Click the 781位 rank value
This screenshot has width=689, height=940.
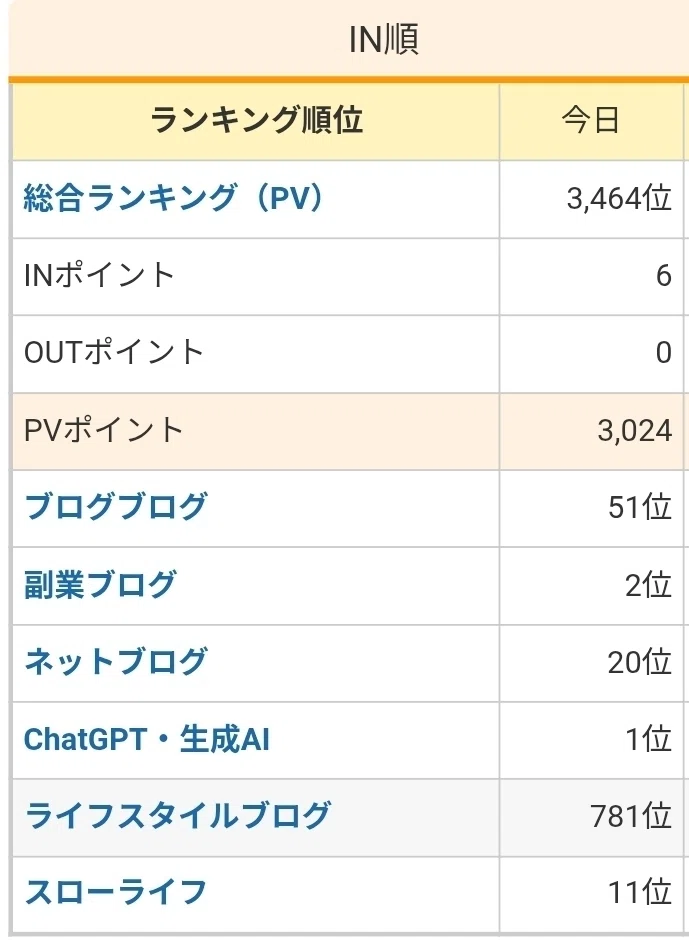pos(631,816)
